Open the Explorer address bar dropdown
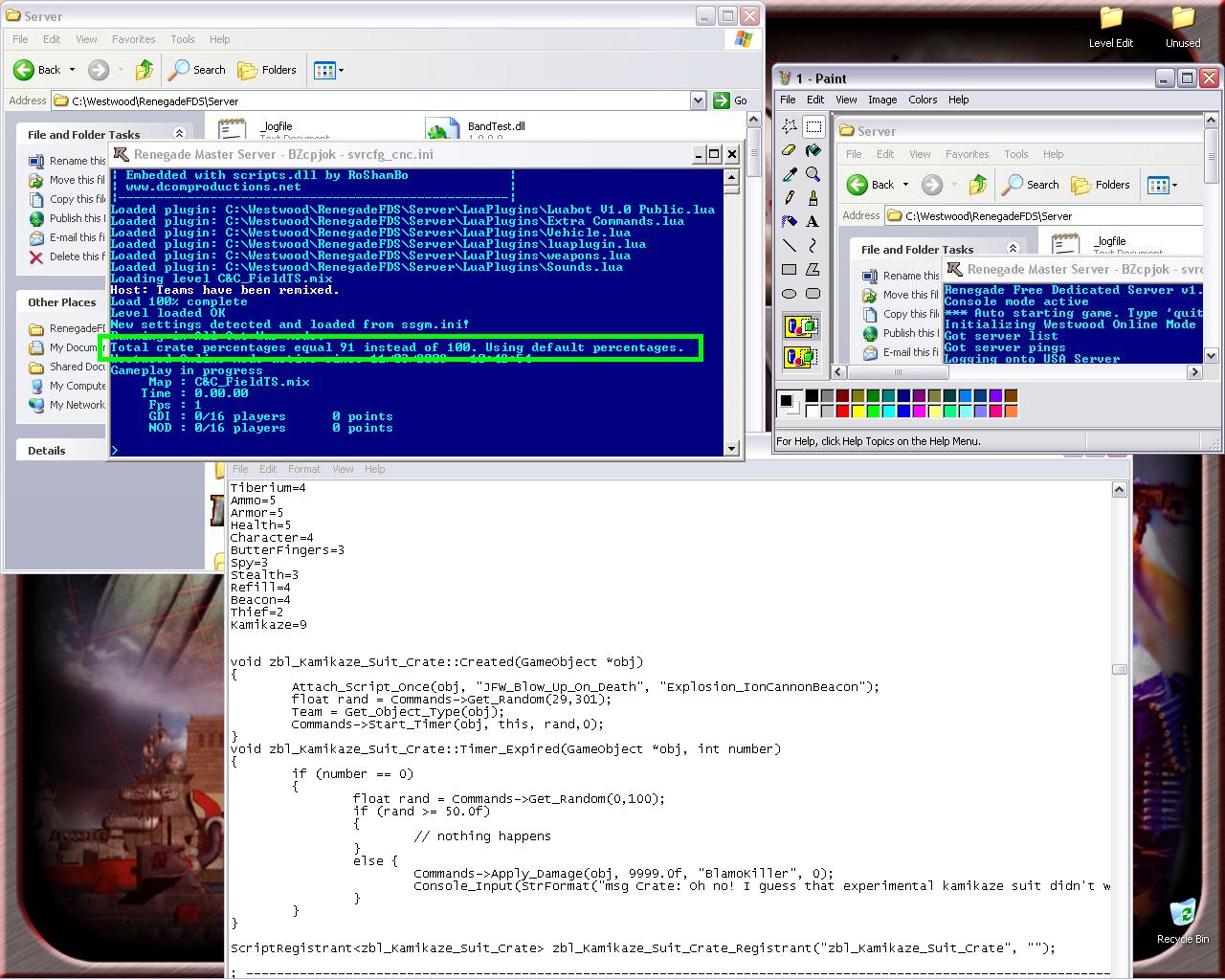Image resolution: width=1225 pixels, height=980 pixels. point(698,100)
